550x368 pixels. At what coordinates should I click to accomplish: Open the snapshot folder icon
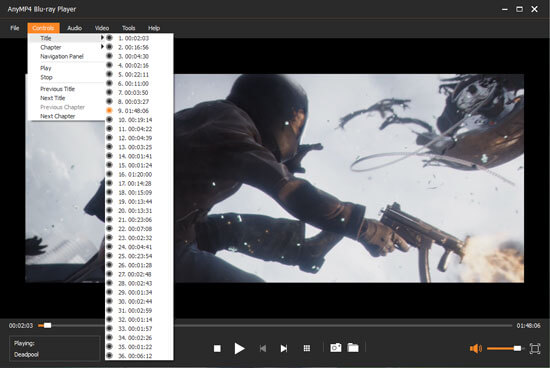(353, 348)
